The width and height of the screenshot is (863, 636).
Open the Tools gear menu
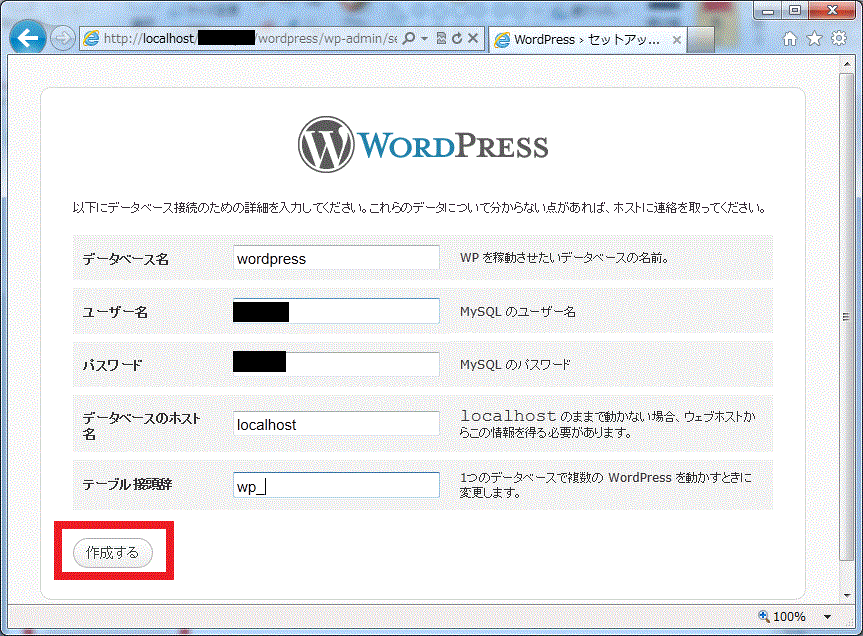pyautogui.click(x=838, y=39)
